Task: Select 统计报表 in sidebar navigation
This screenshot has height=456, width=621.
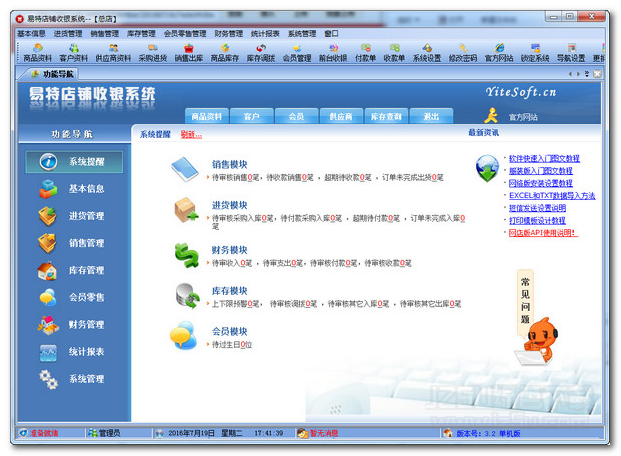Action: coord(74,351)
